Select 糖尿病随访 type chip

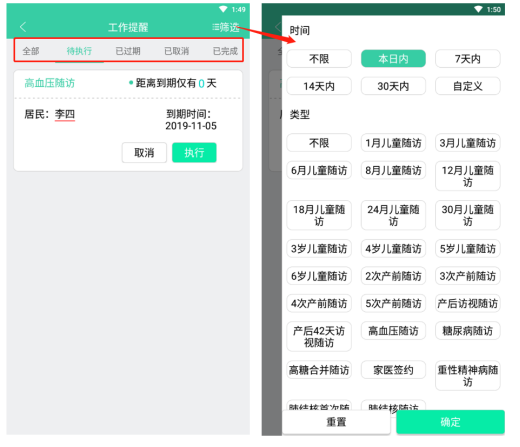click(468, 331)
